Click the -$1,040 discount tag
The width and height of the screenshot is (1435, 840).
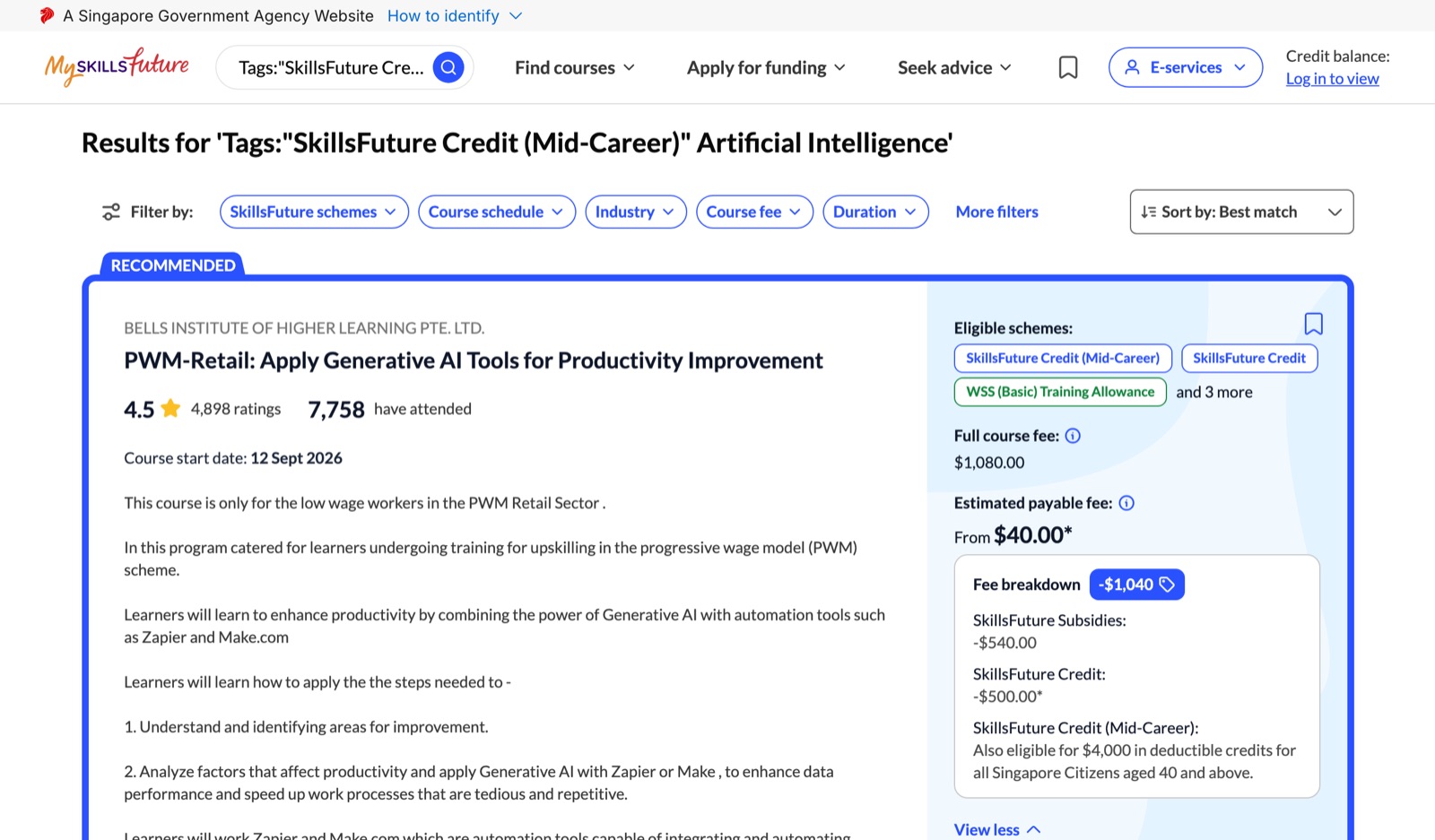[x=1136, y=585]
